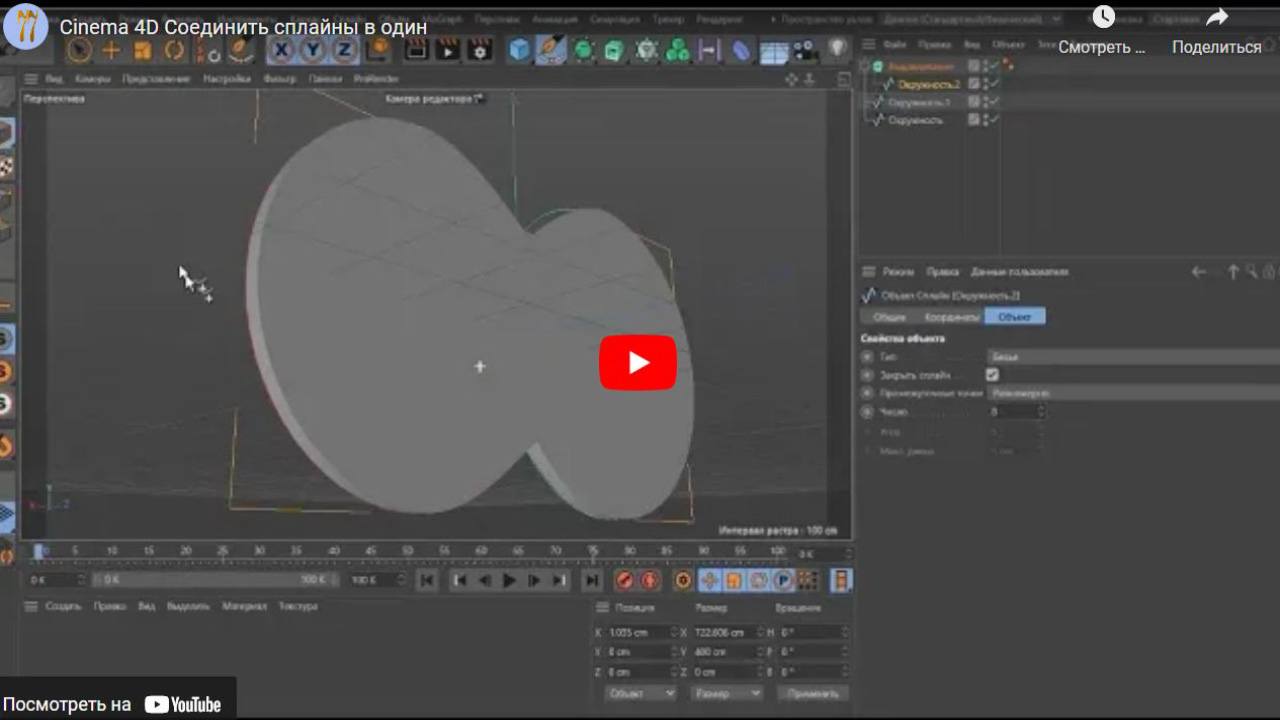Open the Объект coordinate mode dropdown
This screenshot has width=1280, height=720.
tap(640, 693)
